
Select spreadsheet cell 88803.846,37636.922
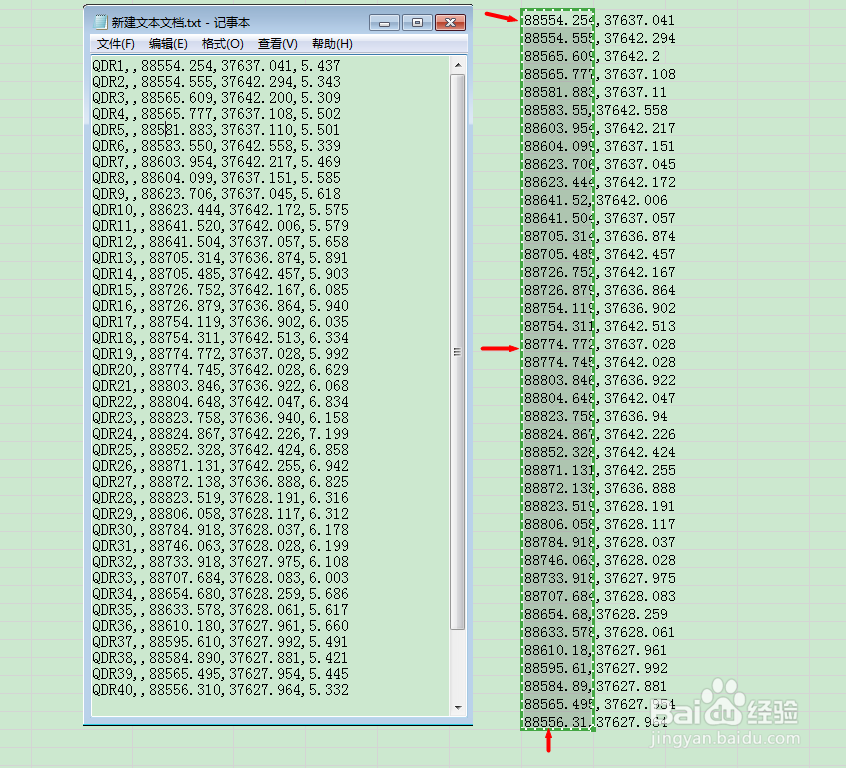click(558, 380)
